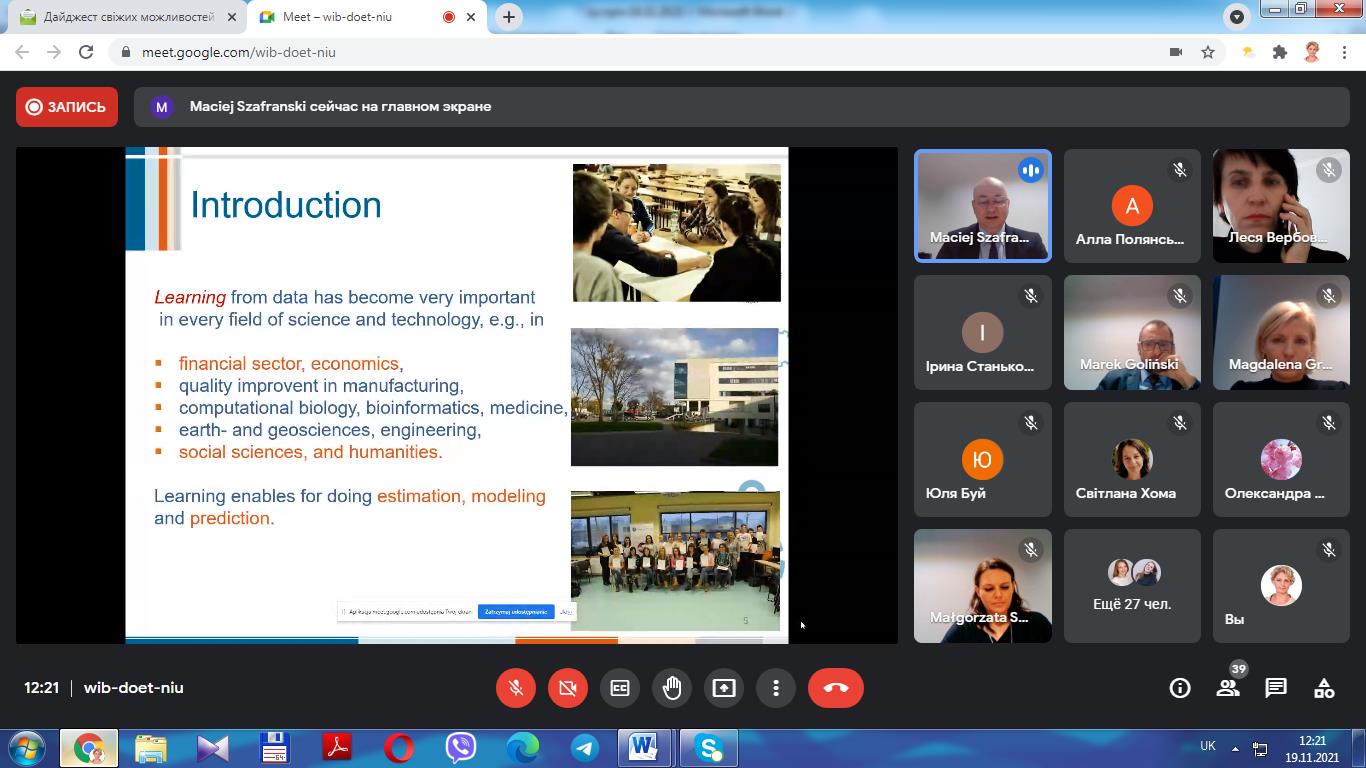Click the red ЗАПИСЬ recording indicator
Viewport: 1366px width, 768px height.
click(x=67, y=107)
